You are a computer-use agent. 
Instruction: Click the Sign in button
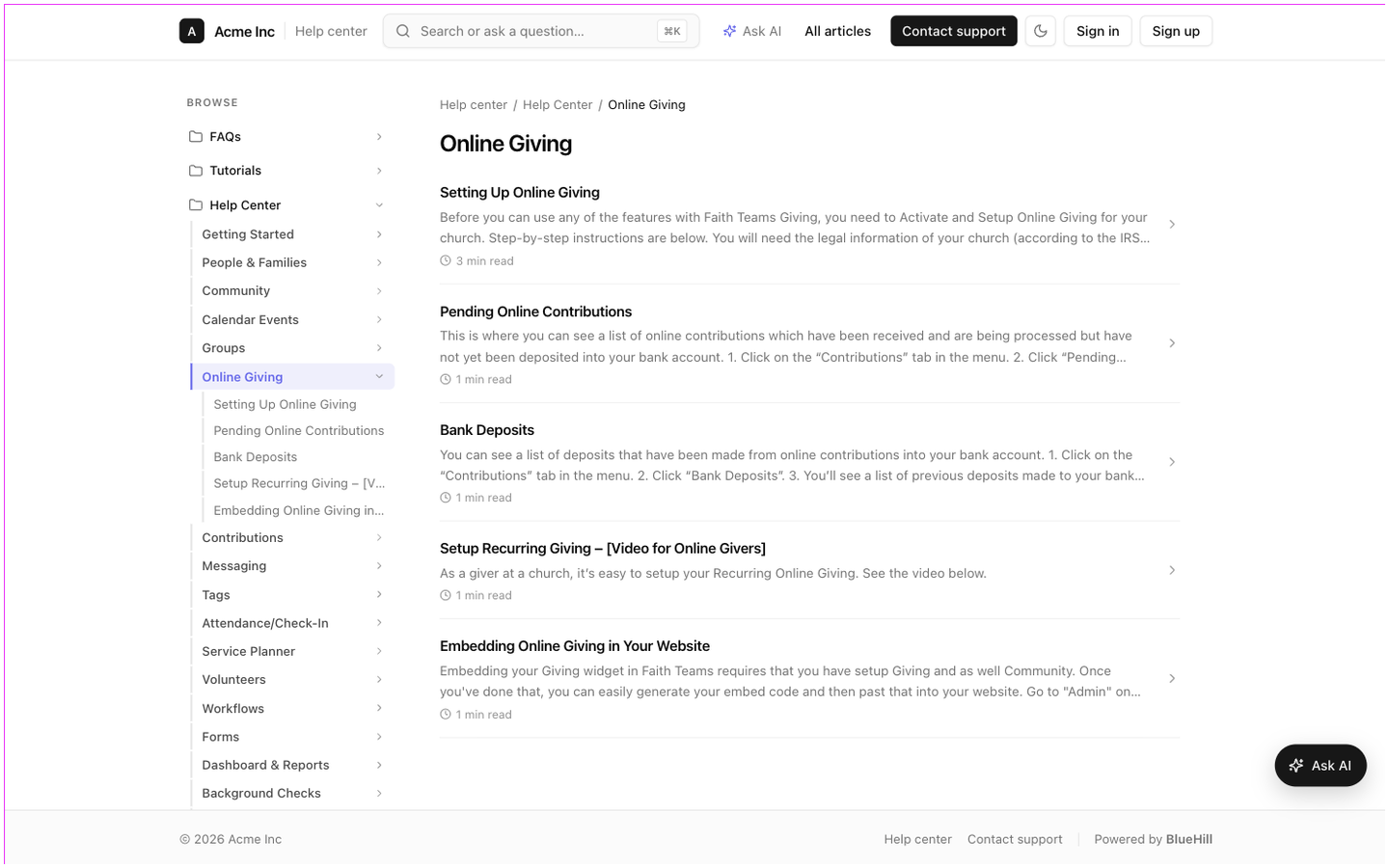coord(1098,31)
